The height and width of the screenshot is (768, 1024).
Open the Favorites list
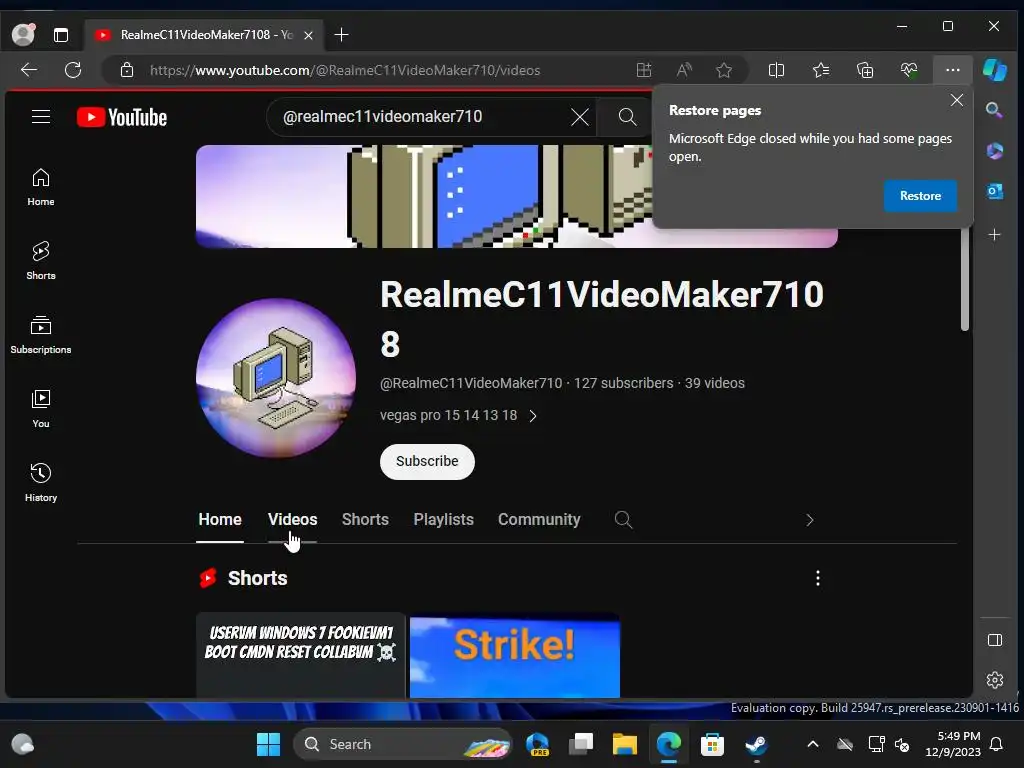coord(821,70)
